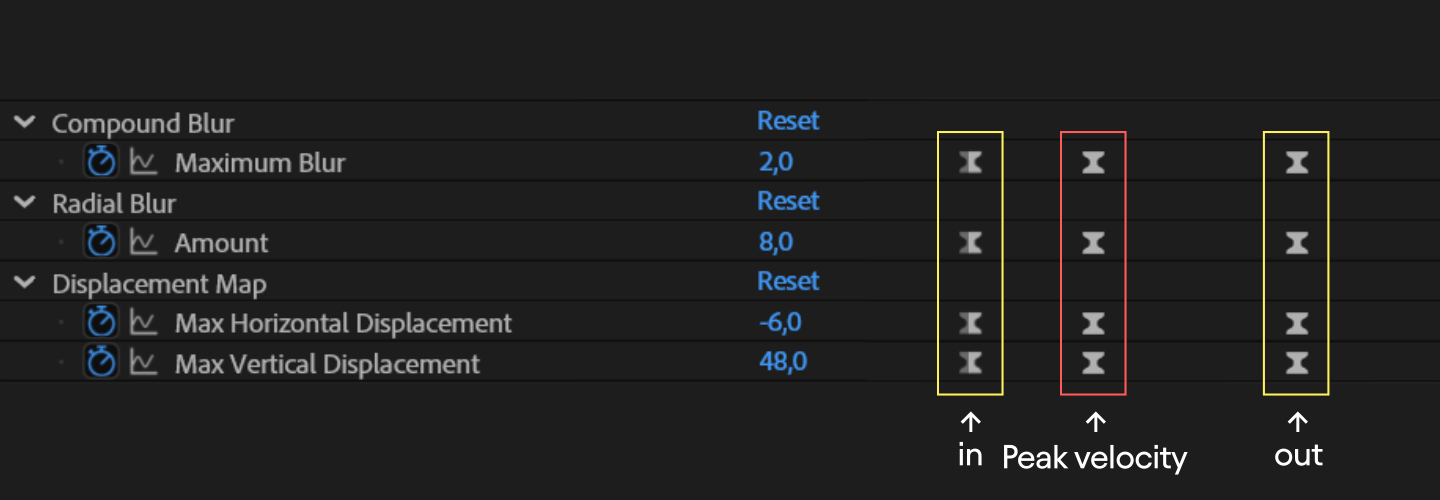Toggle stopwatch for Max Vertical Displacement

pos(101,362)
